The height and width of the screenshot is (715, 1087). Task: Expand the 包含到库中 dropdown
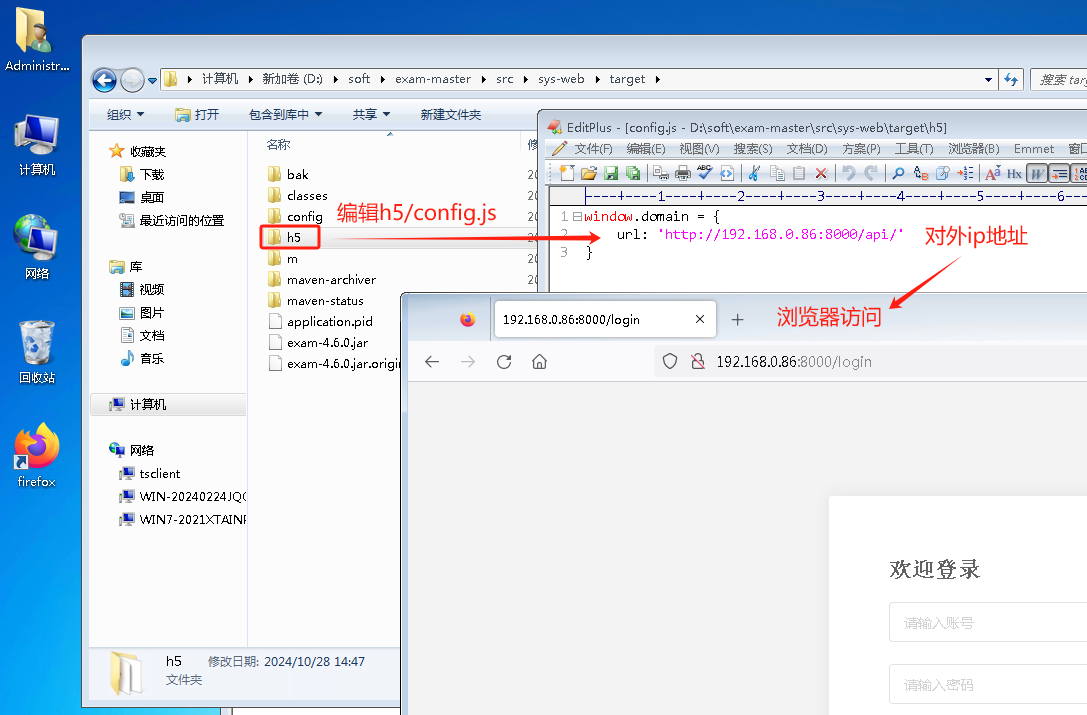(x=285, y=115)
